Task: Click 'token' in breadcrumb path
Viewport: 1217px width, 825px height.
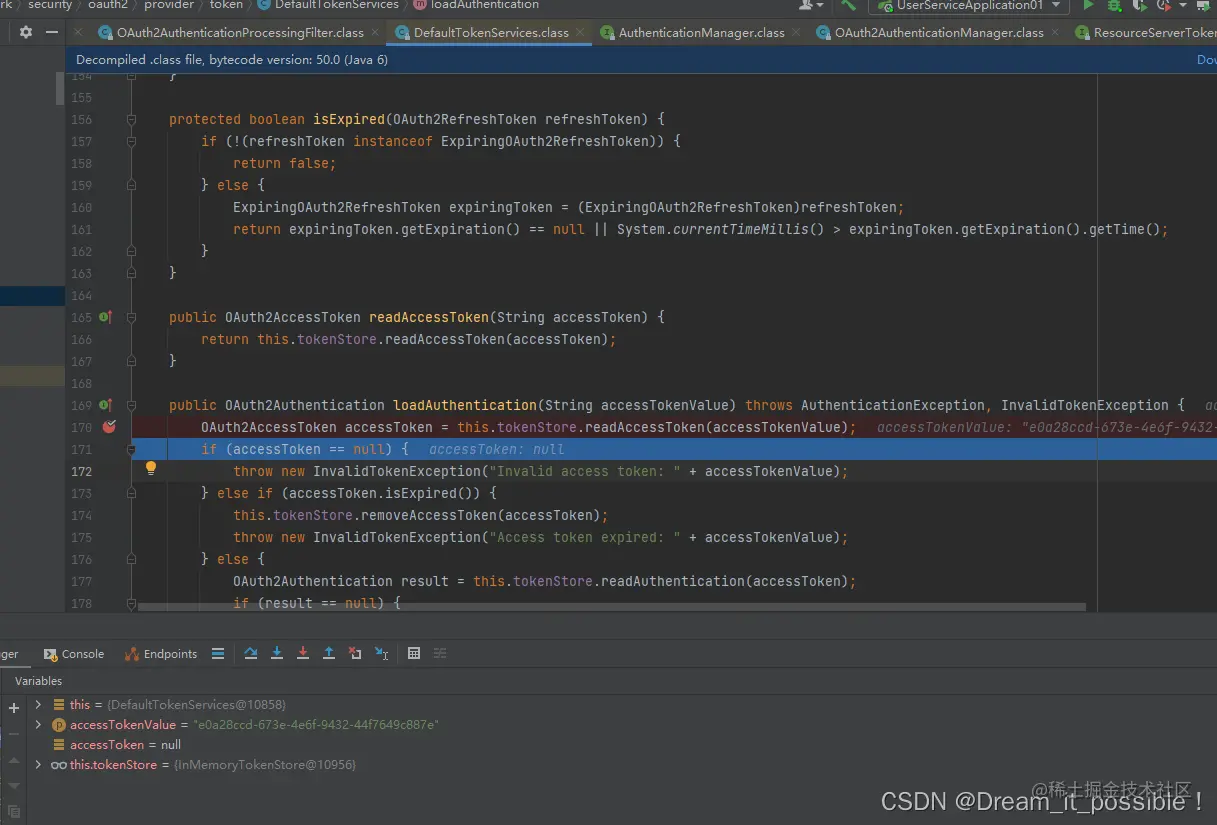Action: point(226,5)
